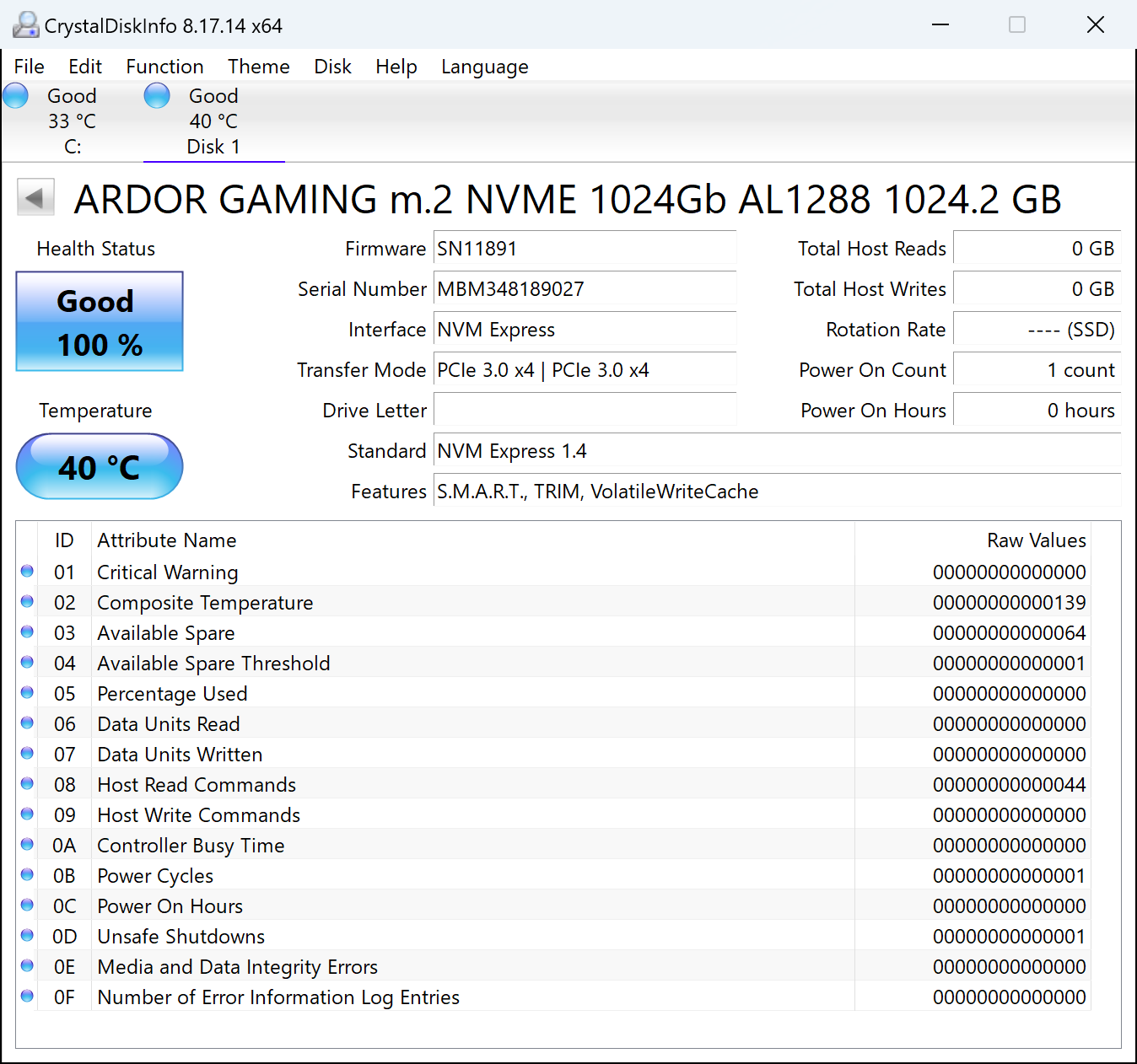Click the status dot for Data Units Read

27,723
